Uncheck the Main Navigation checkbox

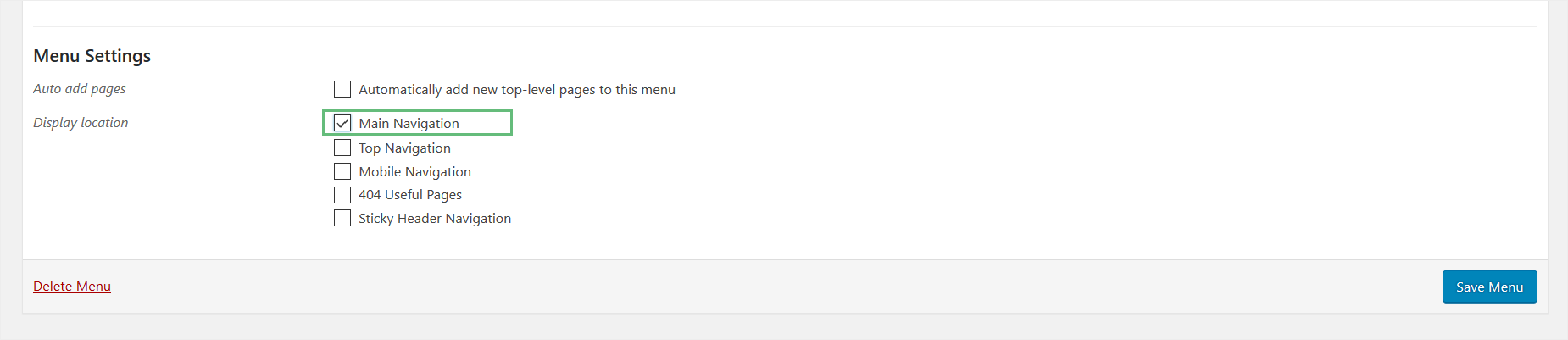click(342, 123)
